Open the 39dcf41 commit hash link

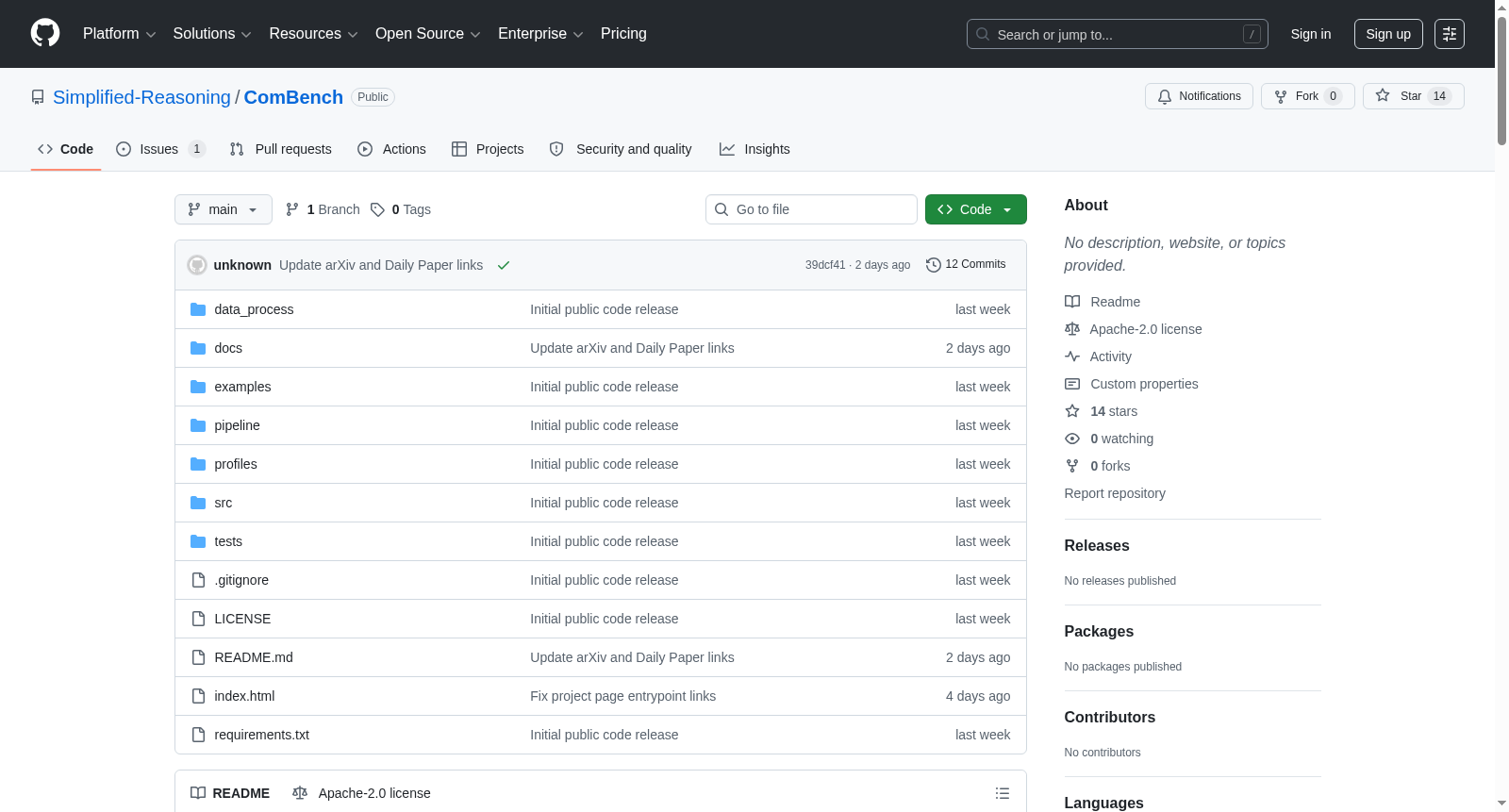(825, 265)
